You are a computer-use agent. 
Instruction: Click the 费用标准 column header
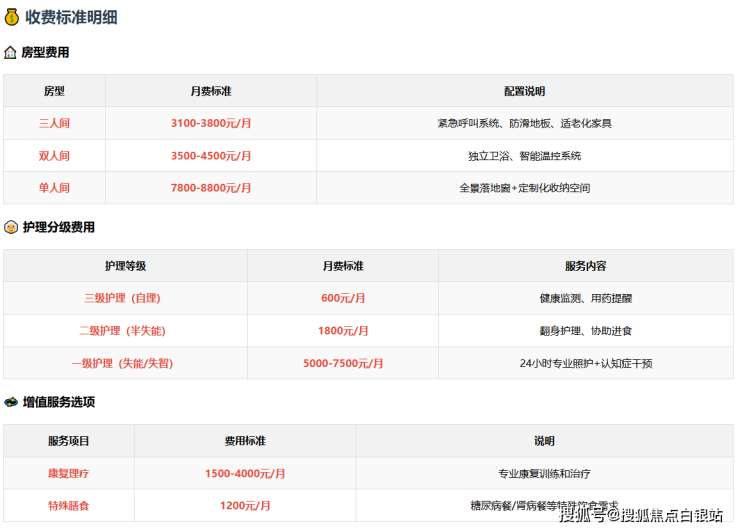(245, 441)
